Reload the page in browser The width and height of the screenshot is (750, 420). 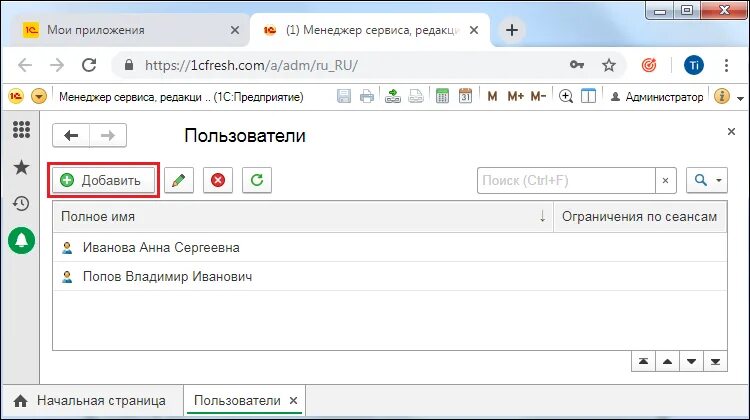click(x=89, y=65)
